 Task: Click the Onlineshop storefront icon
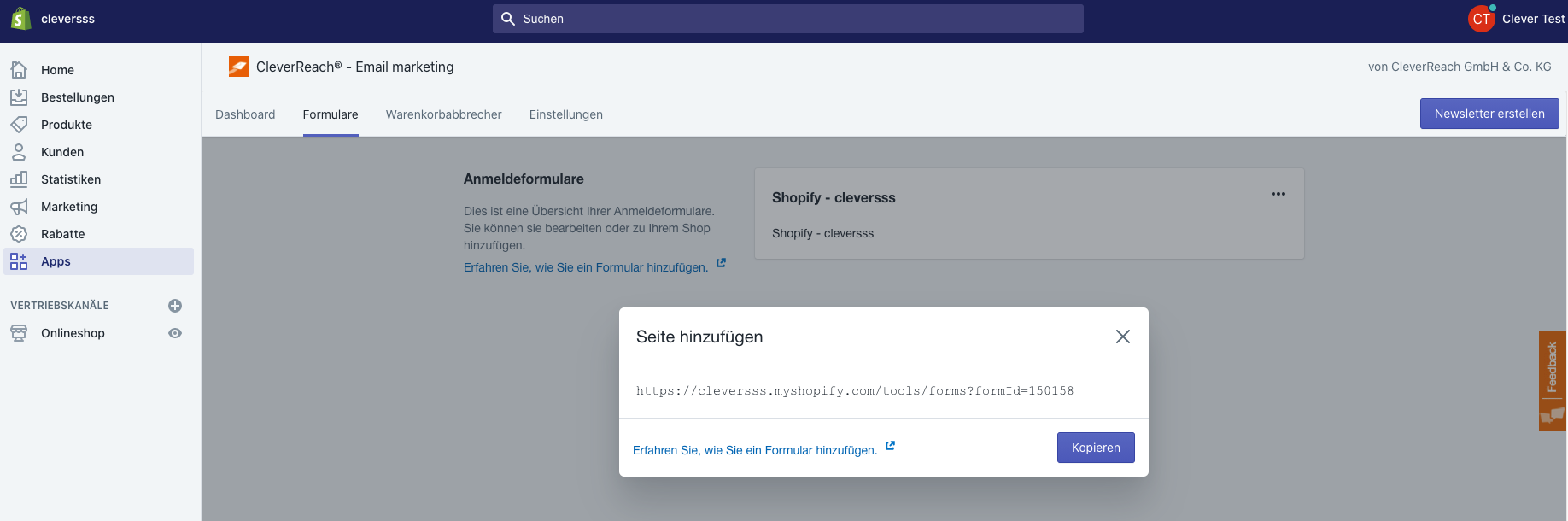19,333
